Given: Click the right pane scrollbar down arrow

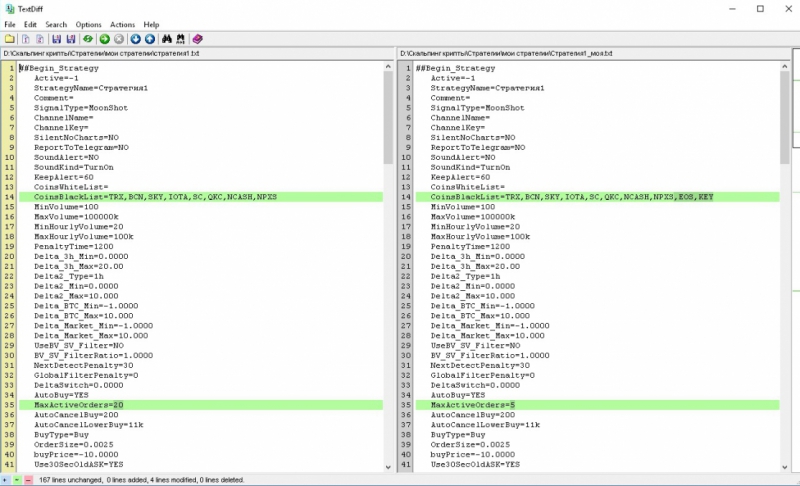Looking at the screenshot, I should click(785, 467).
